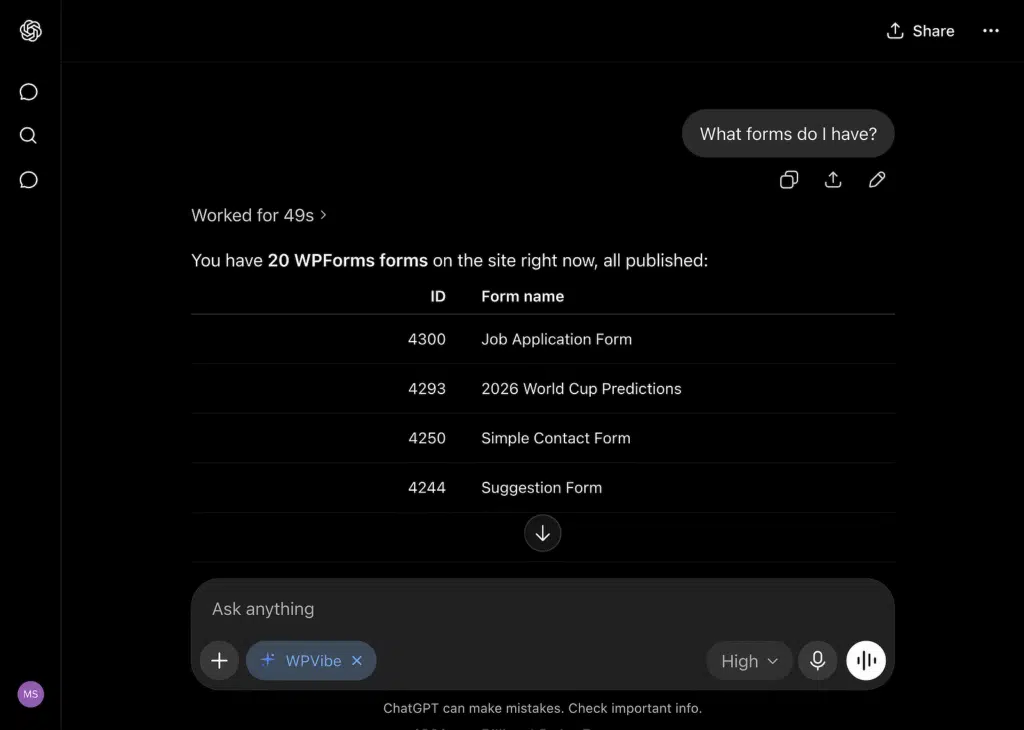Click the microphone dictation icon

818,661
